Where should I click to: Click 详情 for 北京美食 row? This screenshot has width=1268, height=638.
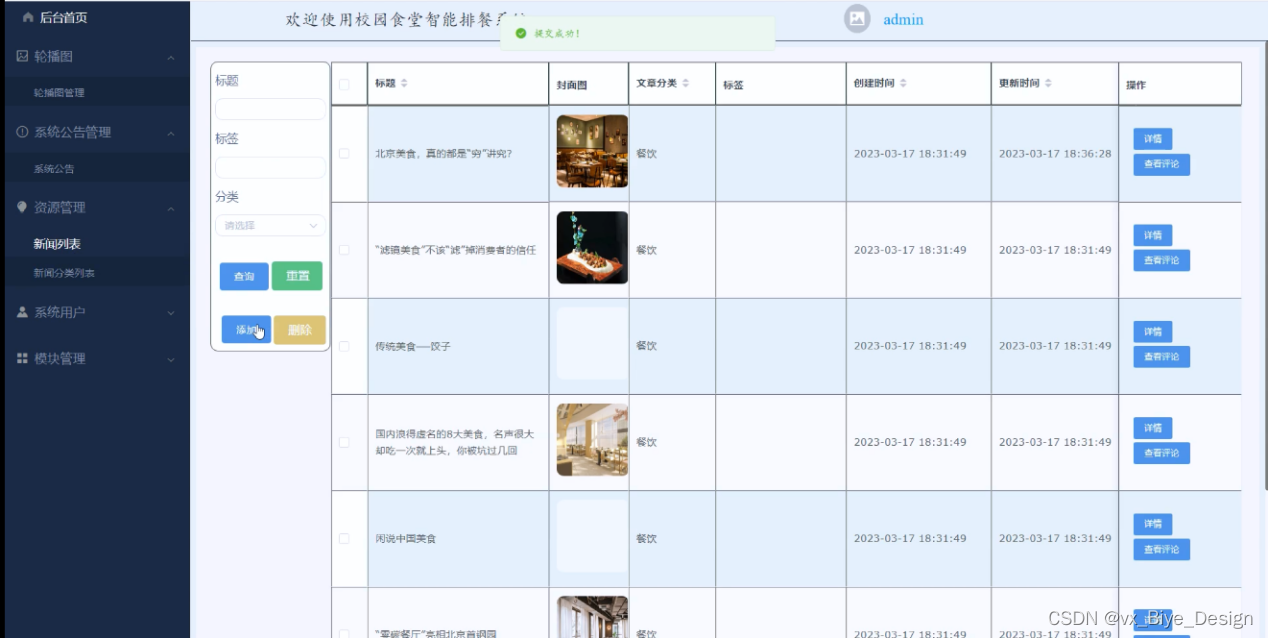coord(1152,139)
